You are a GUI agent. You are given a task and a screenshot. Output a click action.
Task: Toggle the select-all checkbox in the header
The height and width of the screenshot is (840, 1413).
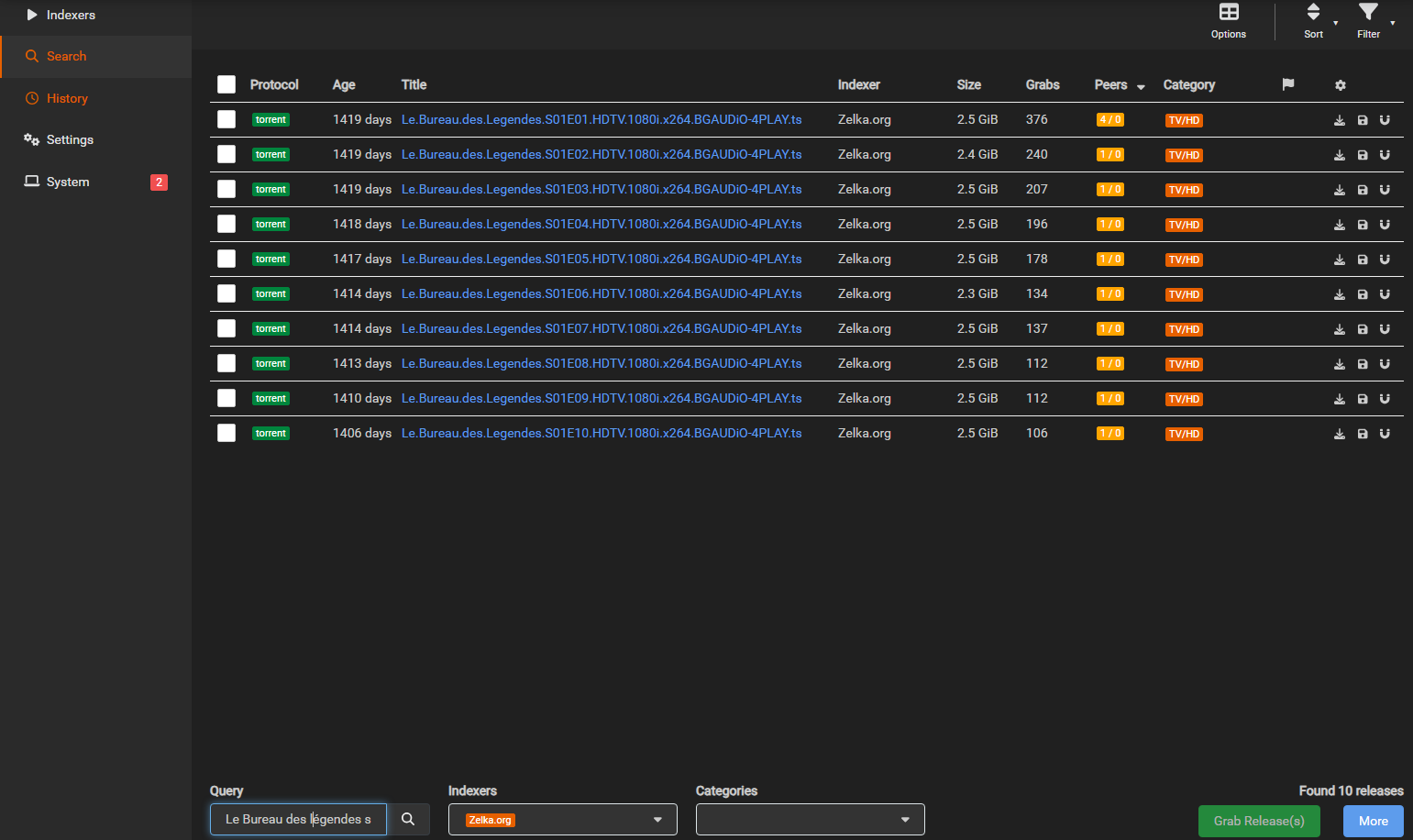coord(226,84)
